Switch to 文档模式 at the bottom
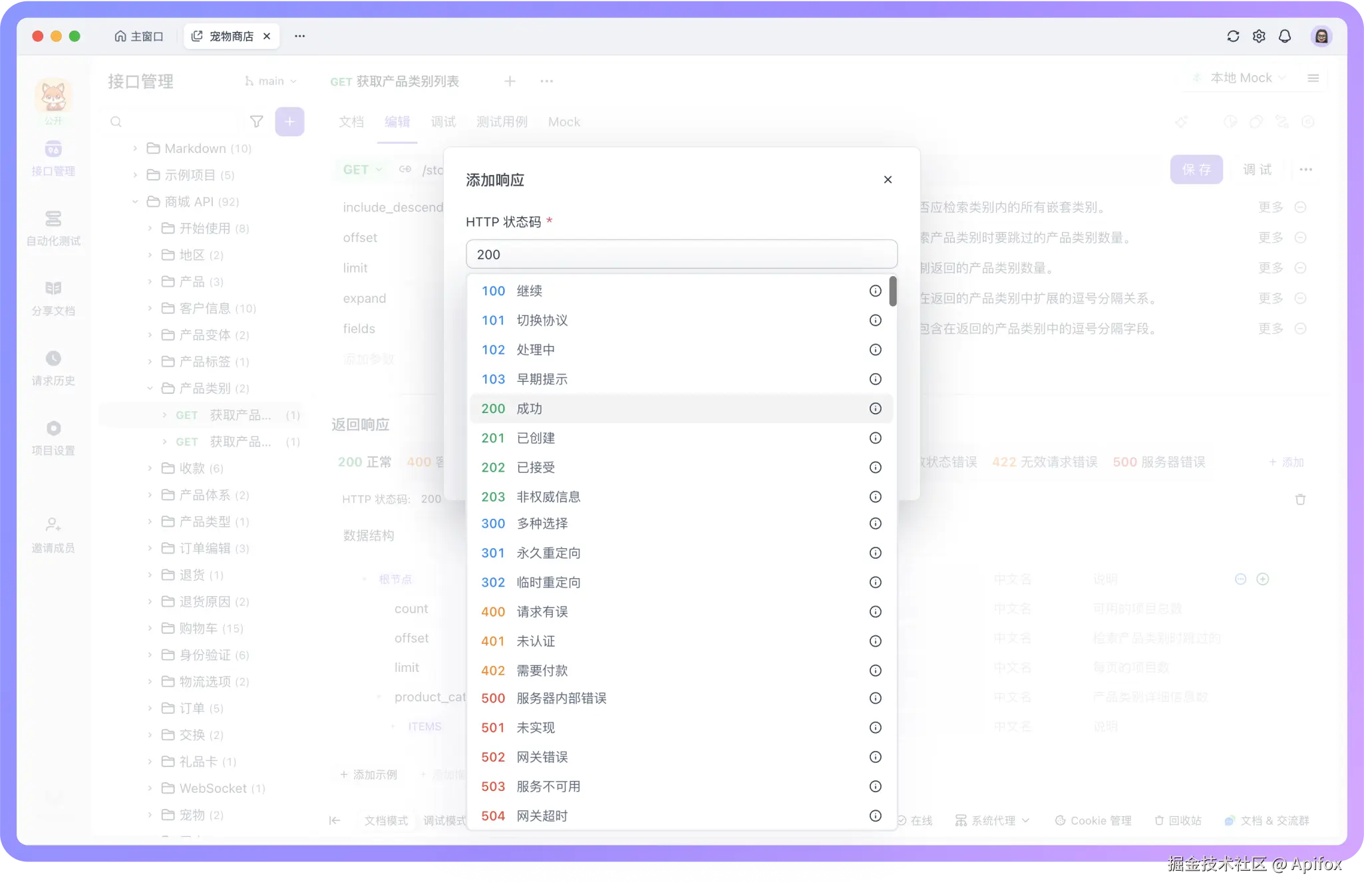This screenshot has width=1364, height=896. pyautogui.click(x=386, y=820)
